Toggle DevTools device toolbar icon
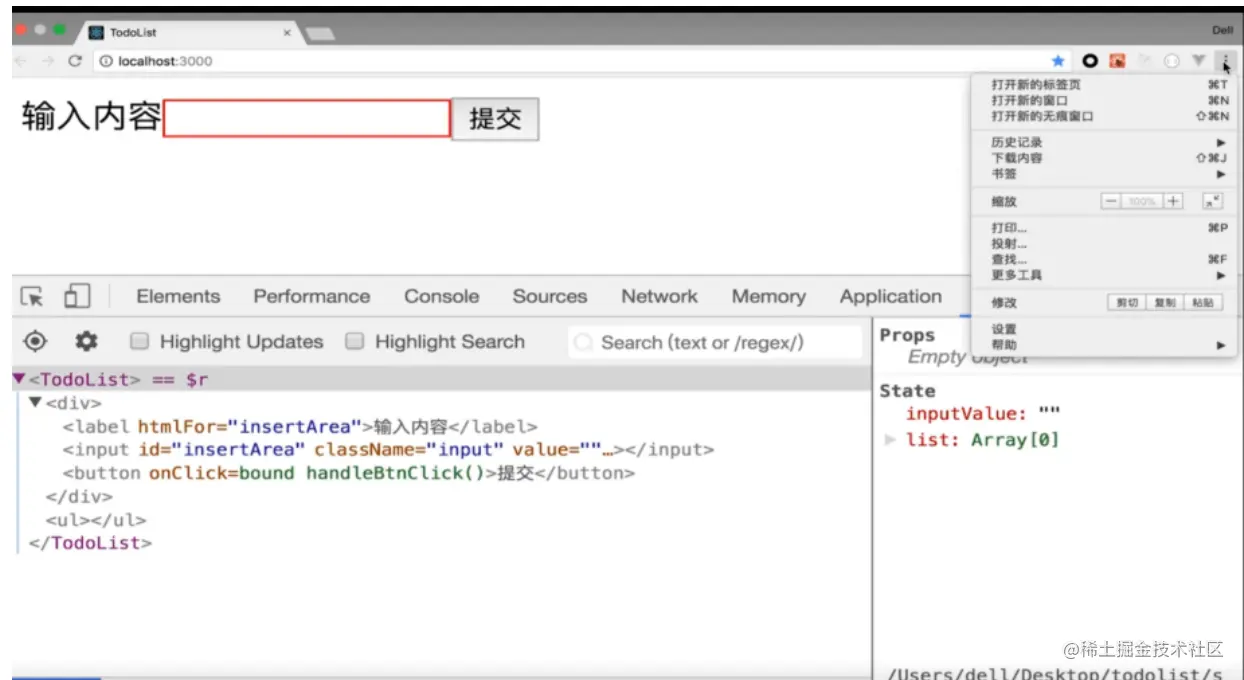The width and height of the screenshot is (1244, 680). 77,296
